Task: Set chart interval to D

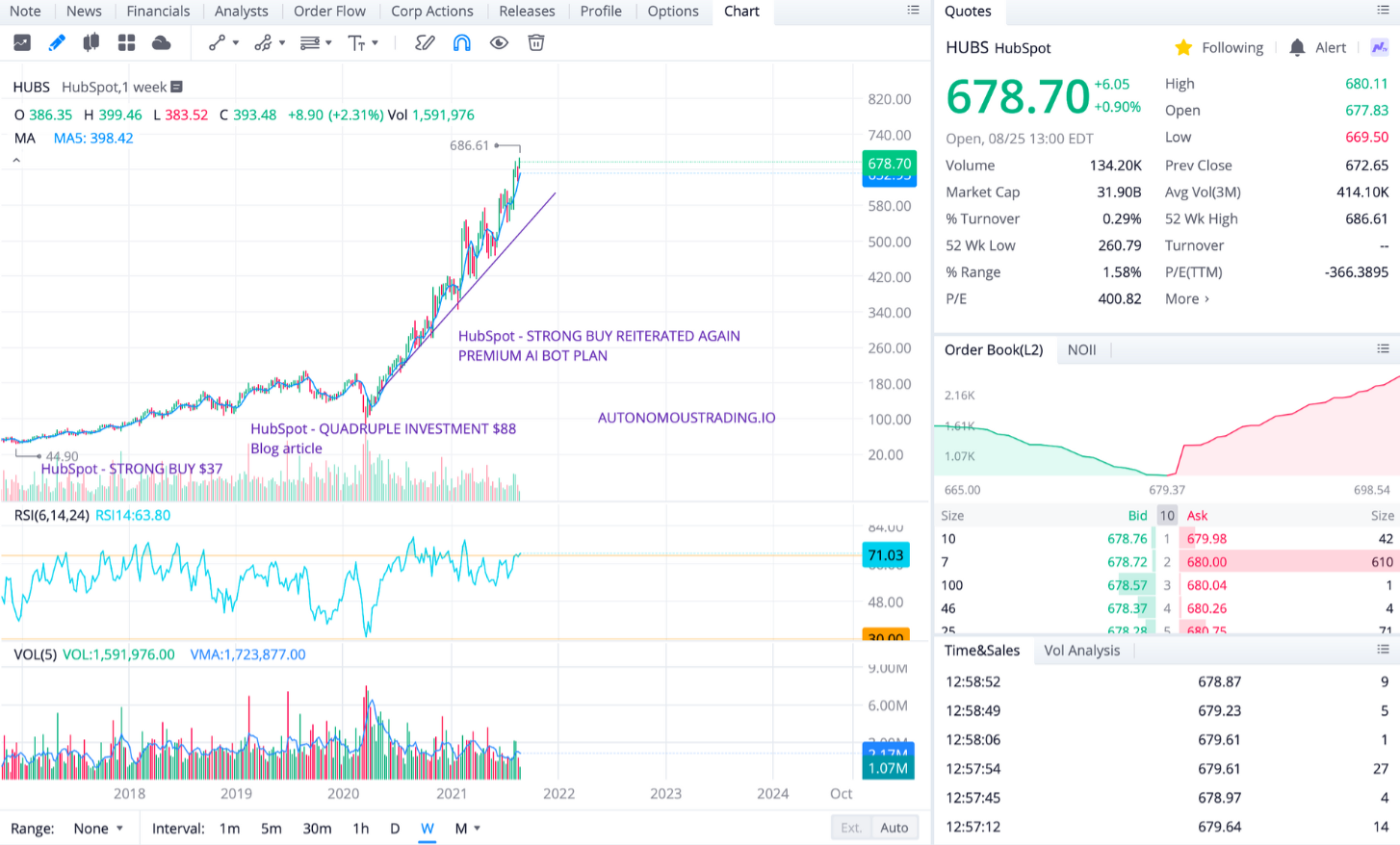Action: [395, 829]
